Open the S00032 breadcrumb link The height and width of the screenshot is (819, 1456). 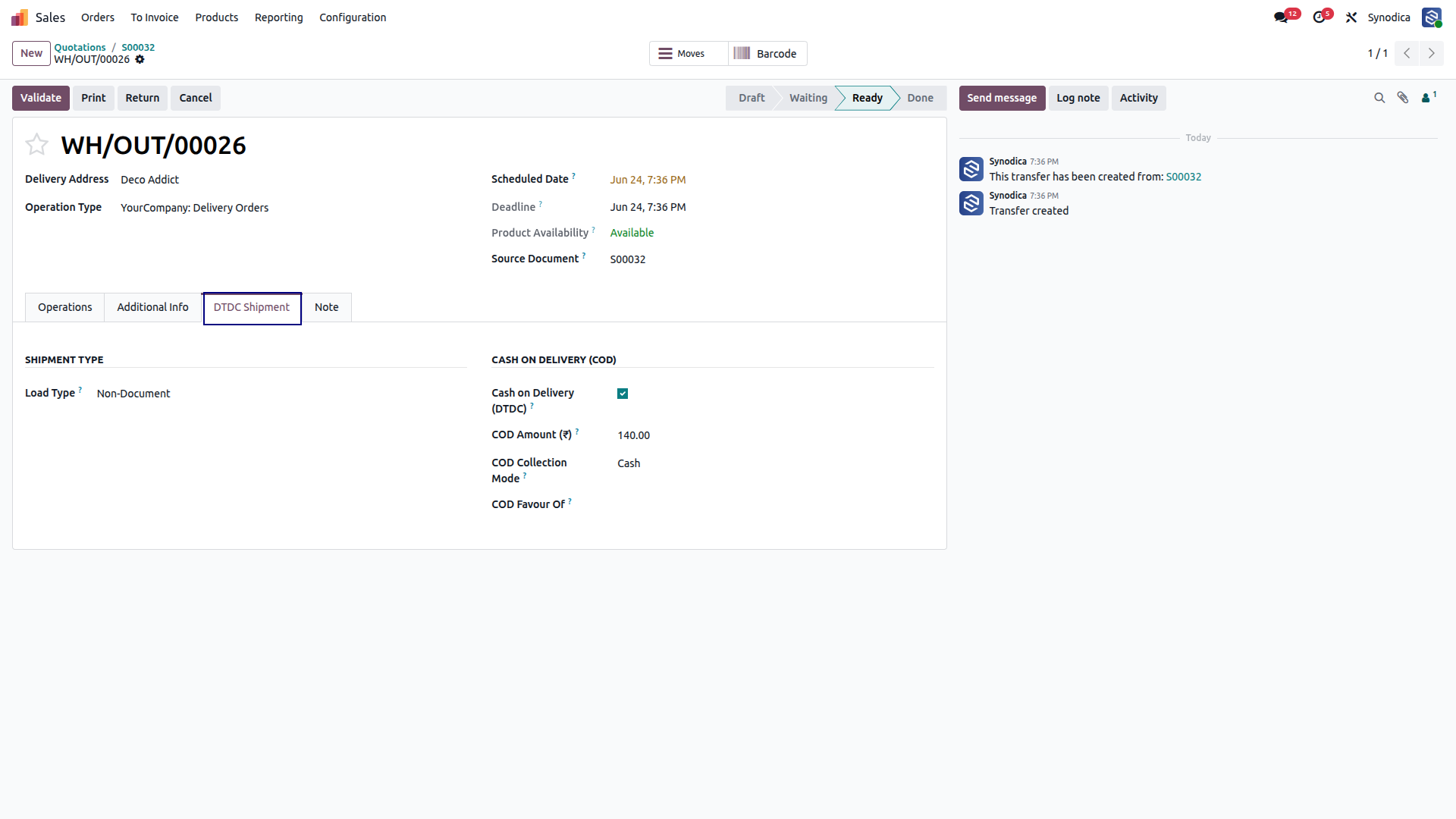[x=138, y=47]
